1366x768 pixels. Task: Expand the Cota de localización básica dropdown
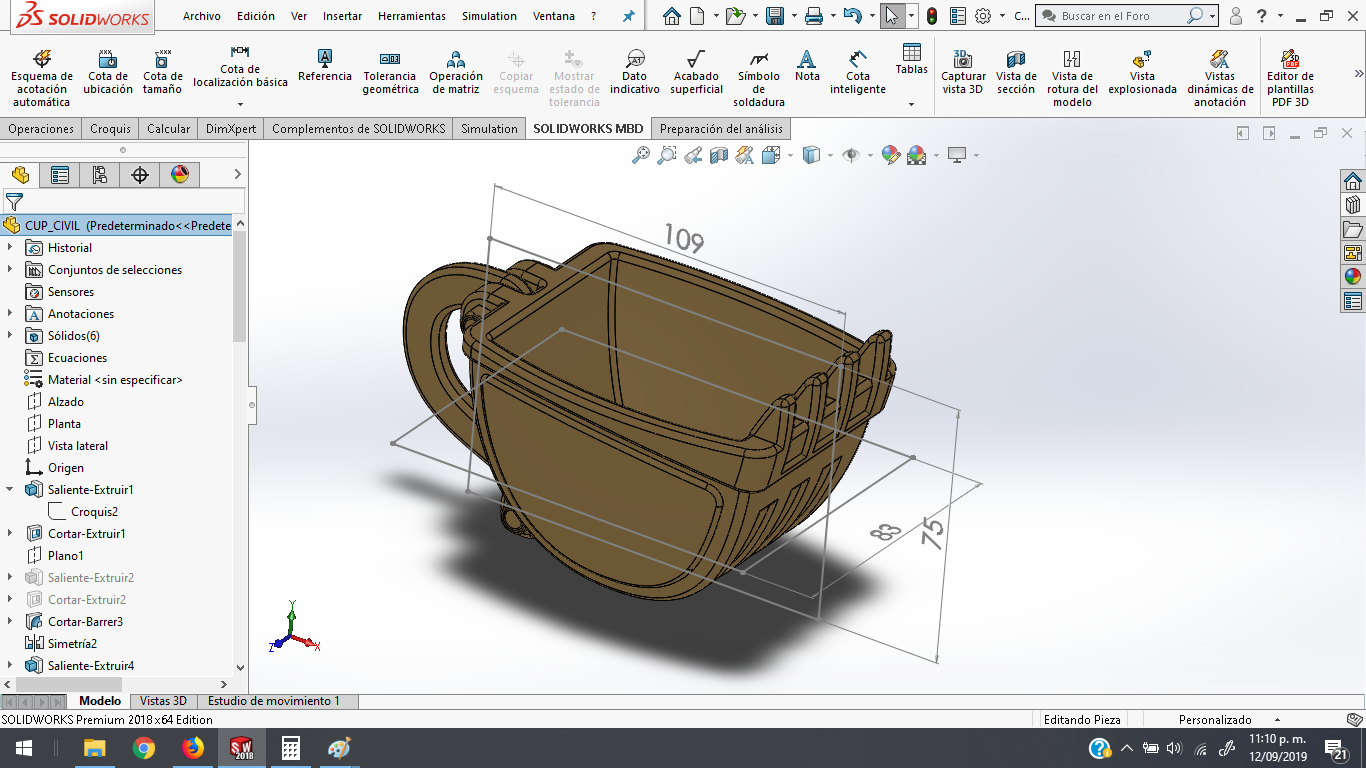pyautogui.click(x=240, y=104)
